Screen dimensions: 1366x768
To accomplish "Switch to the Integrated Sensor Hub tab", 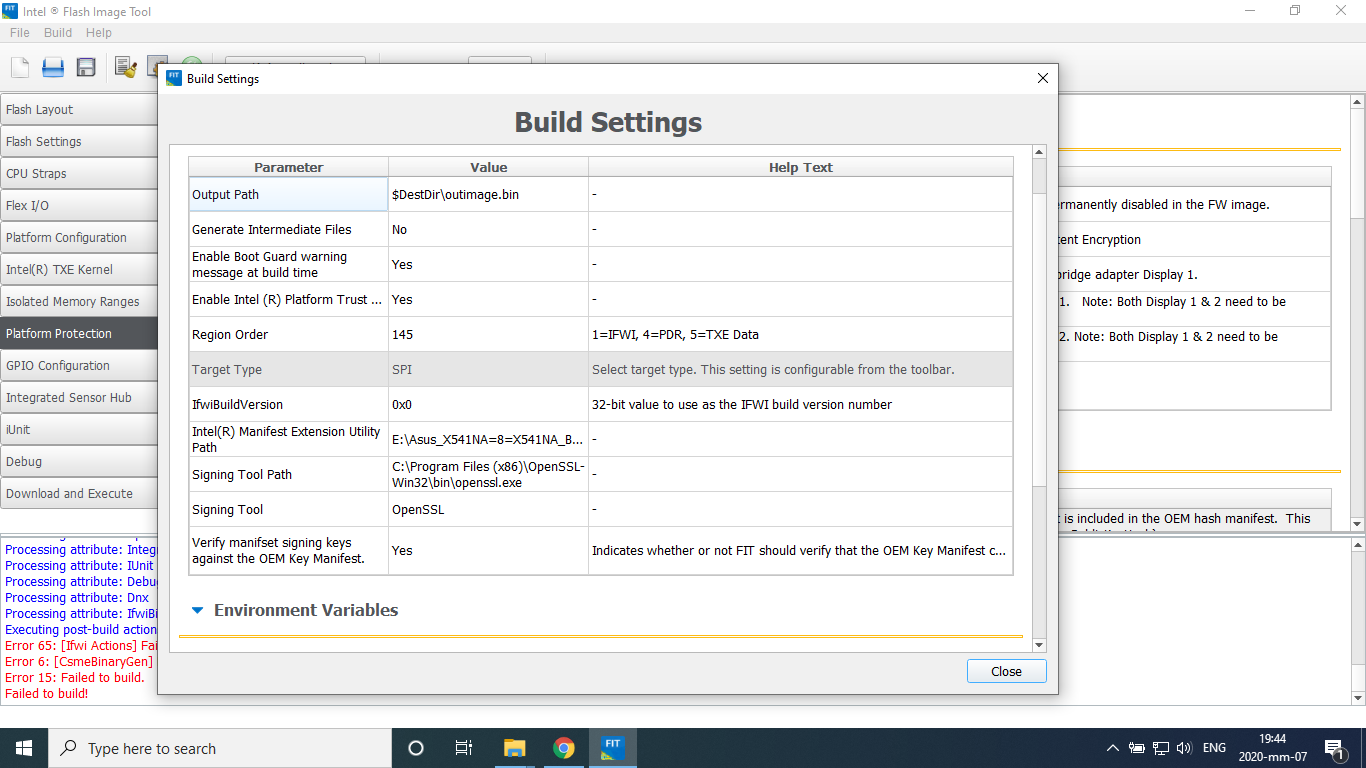I will tap(79, 397).
